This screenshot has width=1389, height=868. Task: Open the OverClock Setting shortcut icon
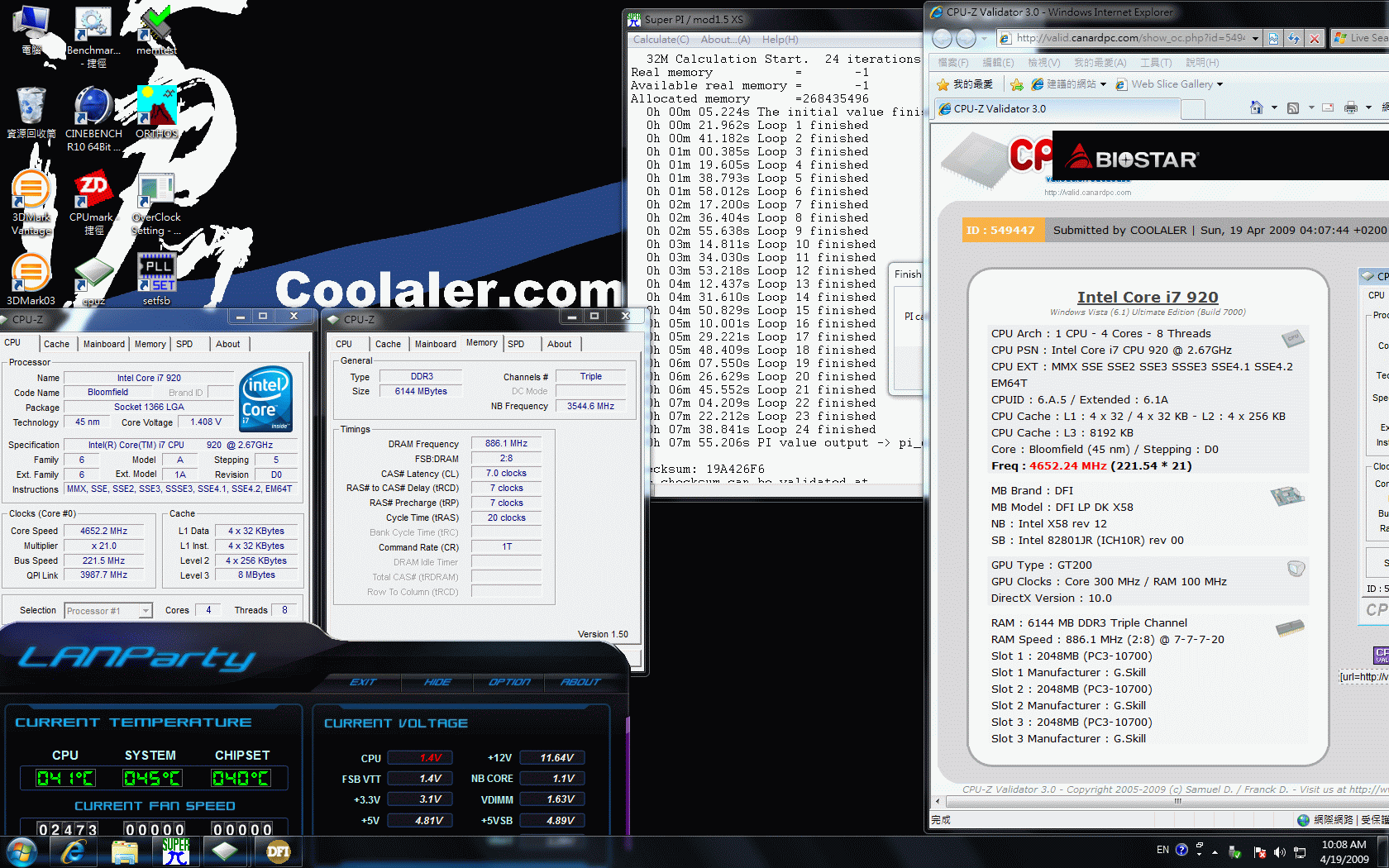pos(157,203)
